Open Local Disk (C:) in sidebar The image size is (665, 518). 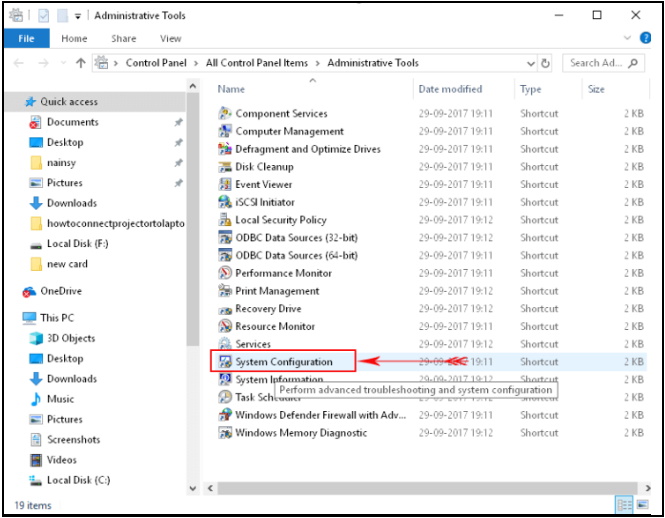pos(78,480)
